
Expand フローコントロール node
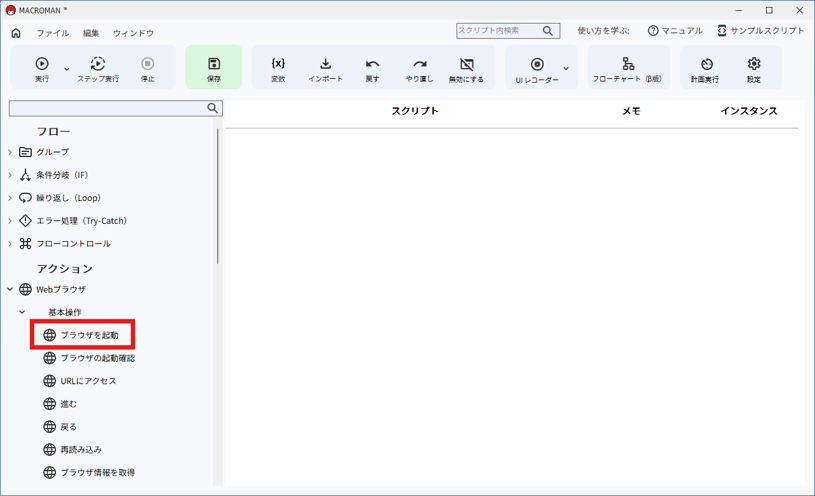click(10, 244)
